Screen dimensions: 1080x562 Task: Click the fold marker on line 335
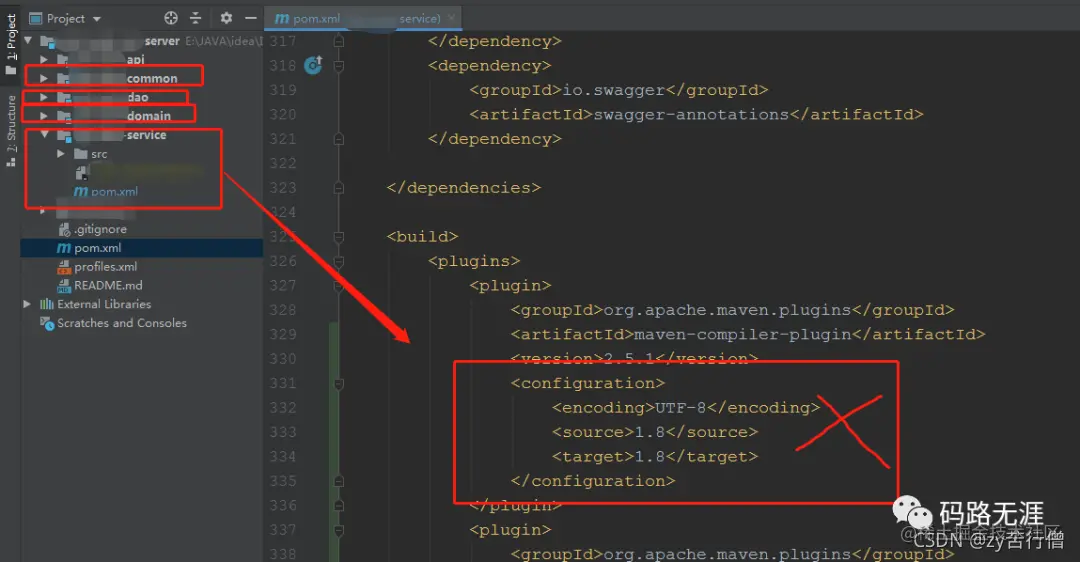pos(338,481)
